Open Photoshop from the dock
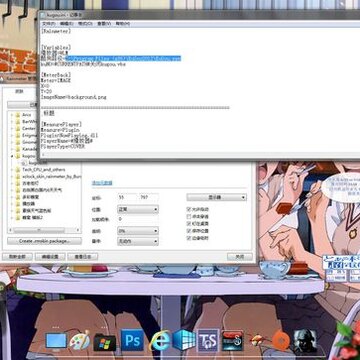This screenshot has height=360, width=360. tap(132, 340)
